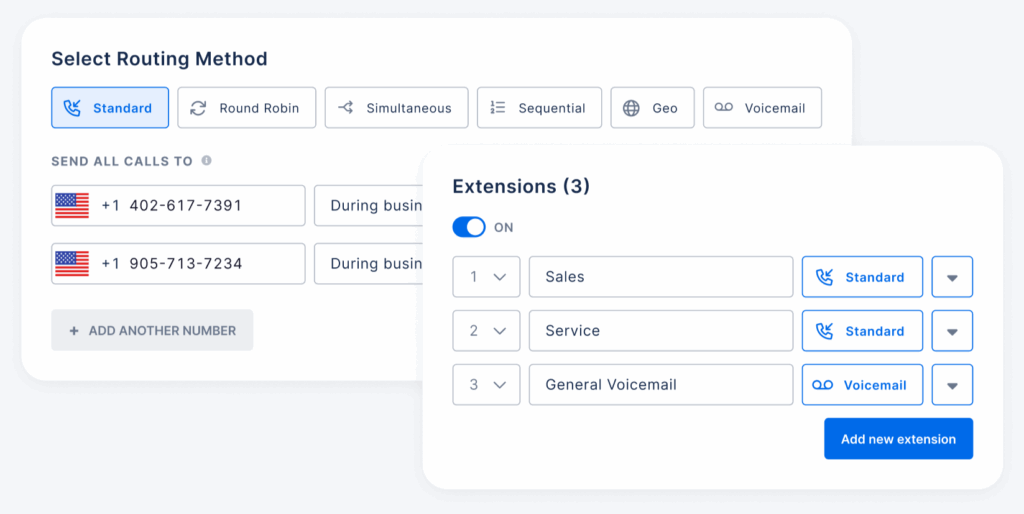Click the voicemail icon for General Voicemail extension
1024x514 pixels.
(x=822, y=385)
